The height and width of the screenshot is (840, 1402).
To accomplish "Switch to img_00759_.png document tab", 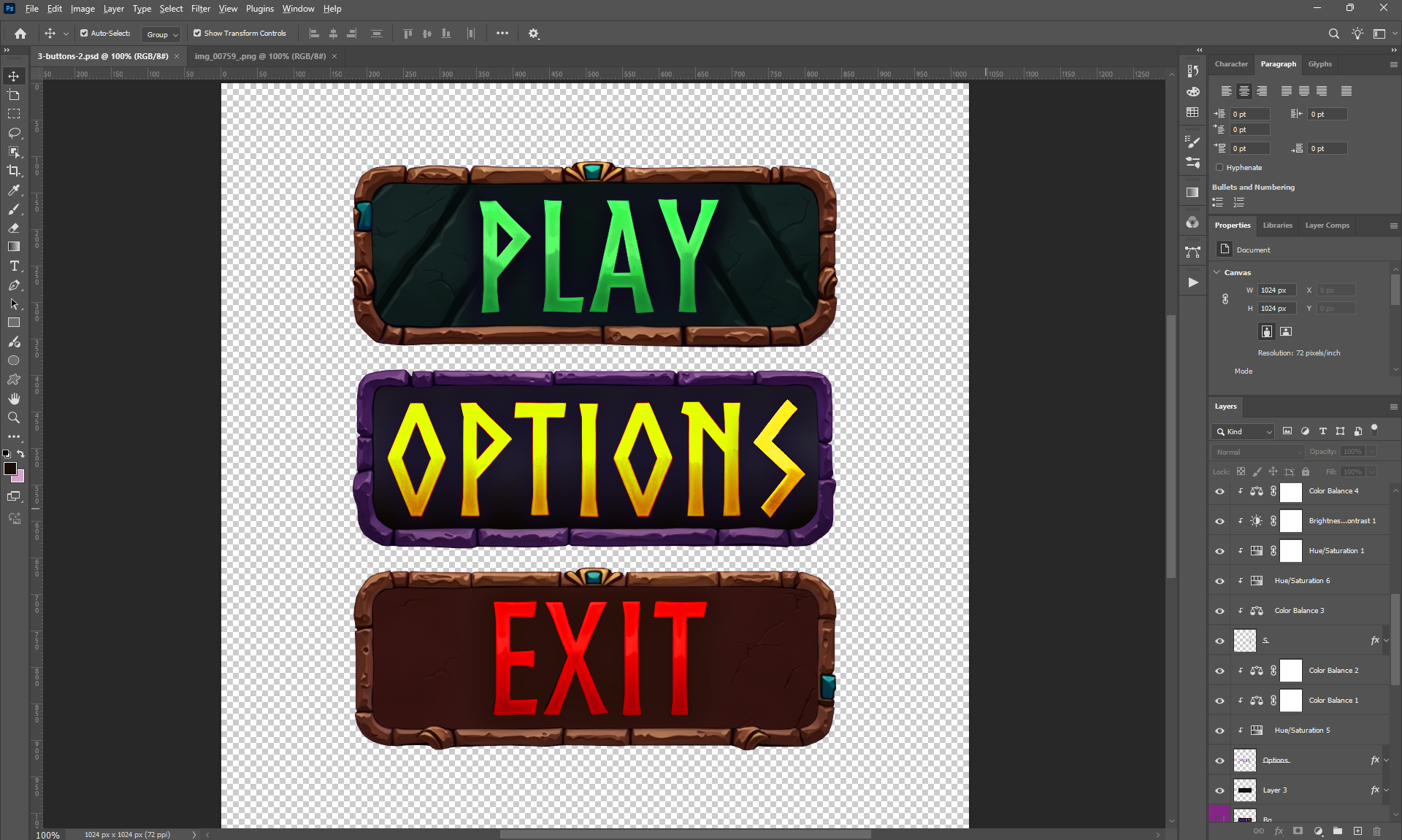I will click(260, 56).
